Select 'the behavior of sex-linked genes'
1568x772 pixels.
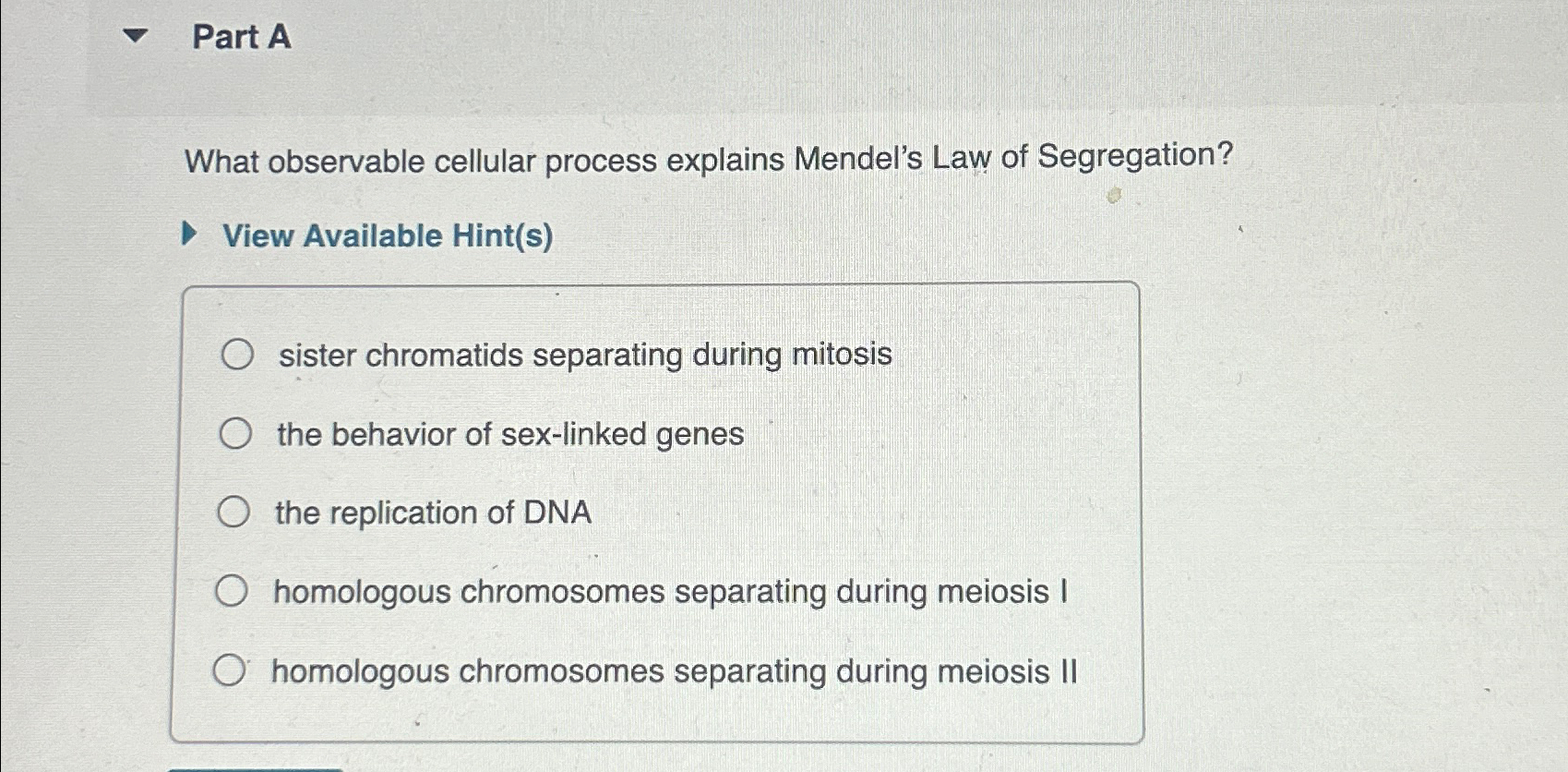click(234, 434)
